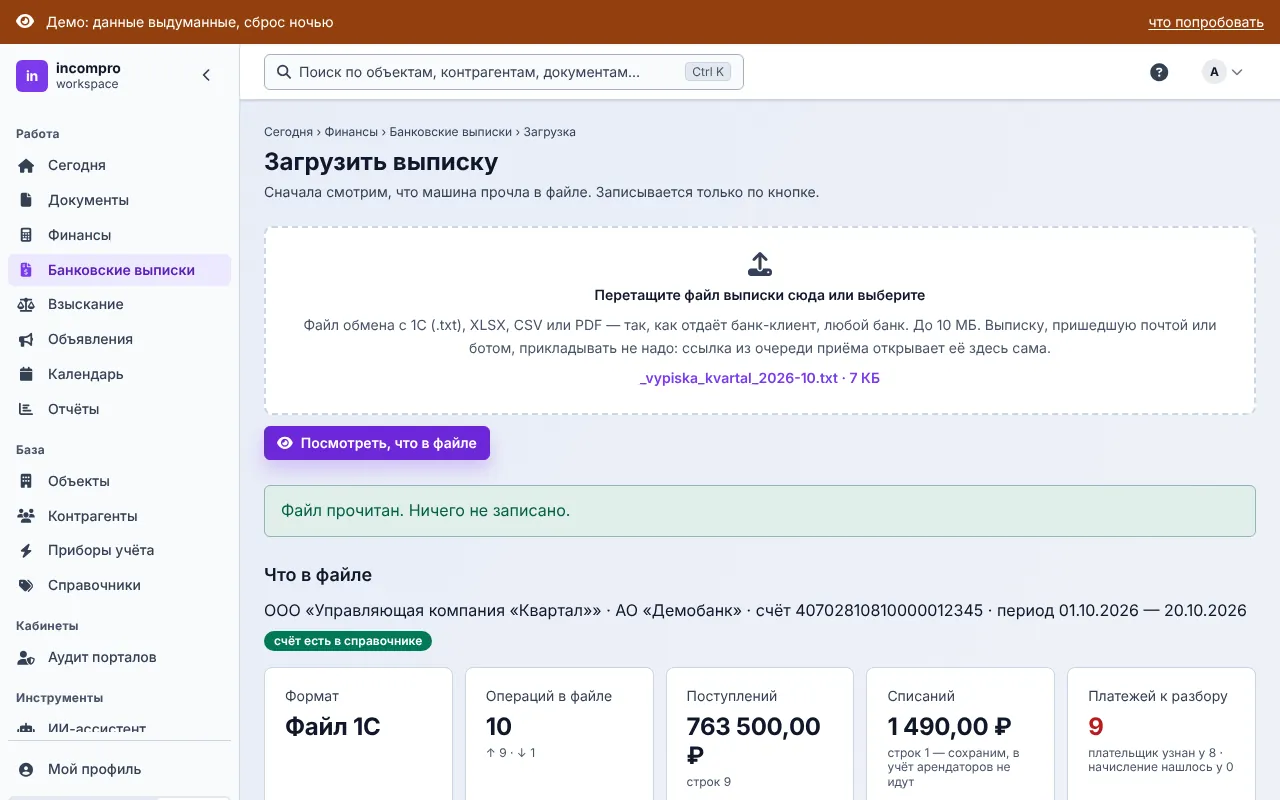Click the «счёт есть в справочнике» badge
Image resolution: width=1280 pixels, height=800 pixels.
348,641
